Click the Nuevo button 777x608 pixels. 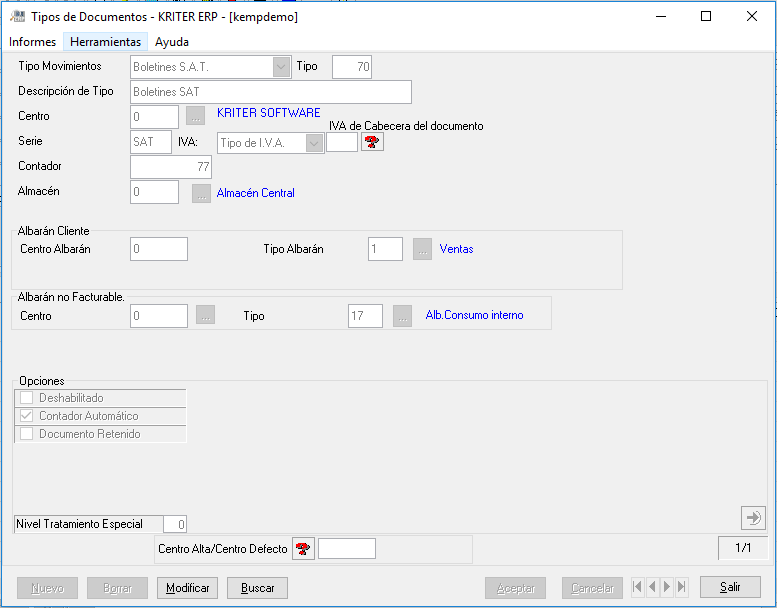(48, 588)
